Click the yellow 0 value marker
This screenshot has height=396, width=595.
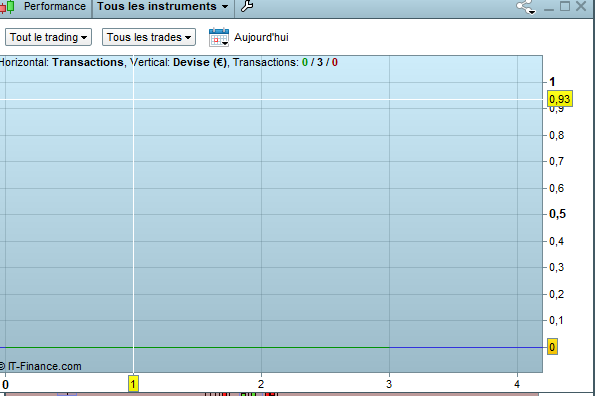pyautogui.click(x=552, y=347)
